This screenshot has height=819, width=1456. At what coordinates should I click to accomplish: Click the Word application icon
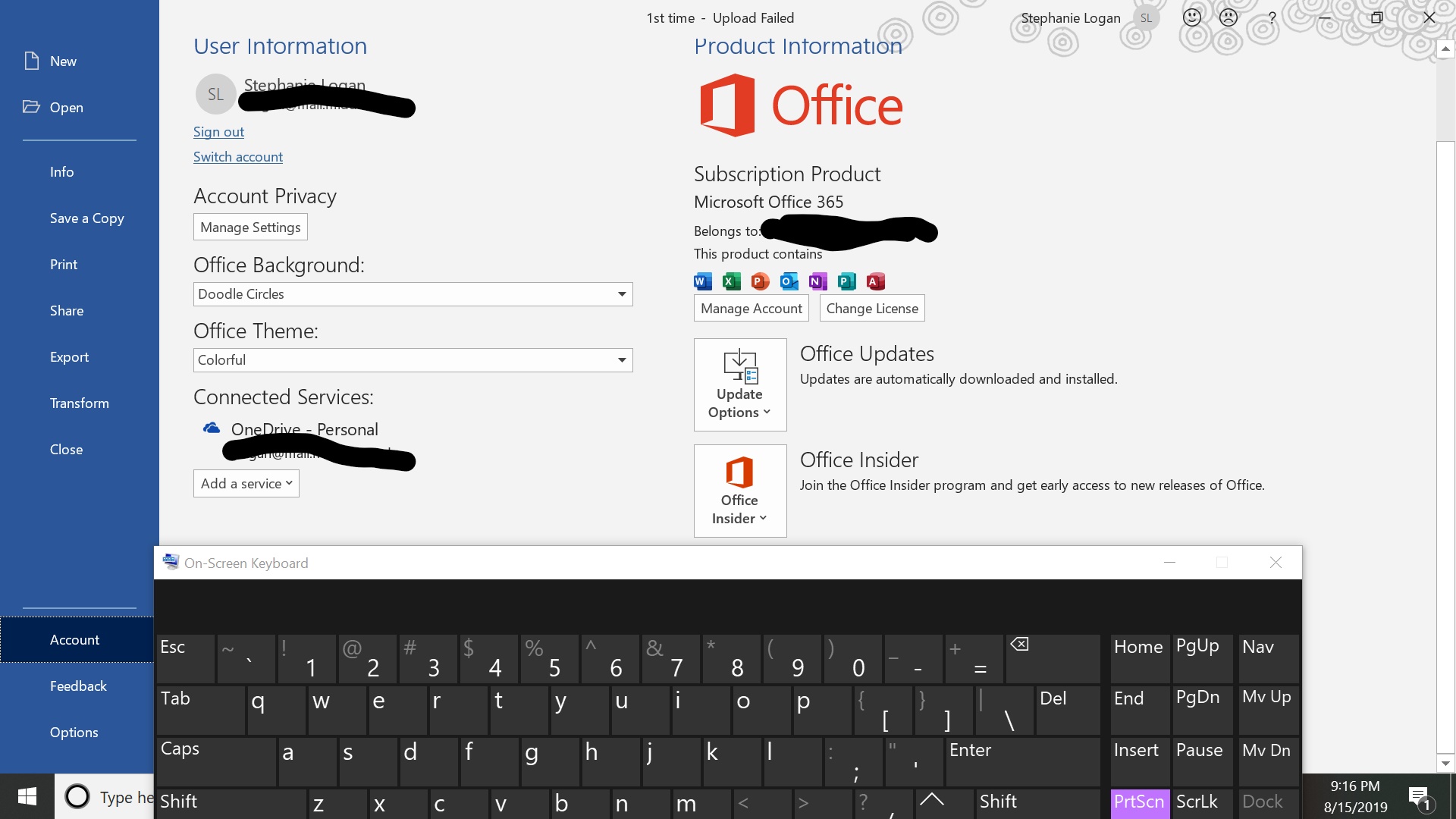pyautogui.click(x=702, y=281)
